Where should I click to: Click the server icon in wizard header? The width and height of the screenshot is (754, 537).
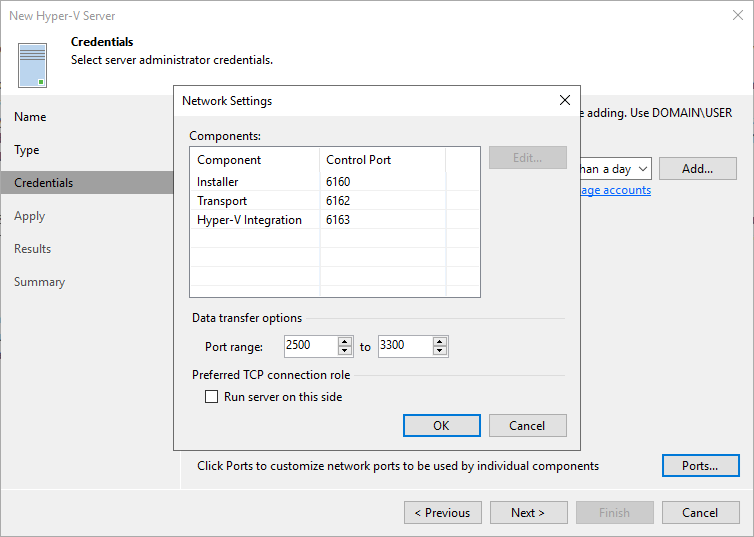pos(32,65)
